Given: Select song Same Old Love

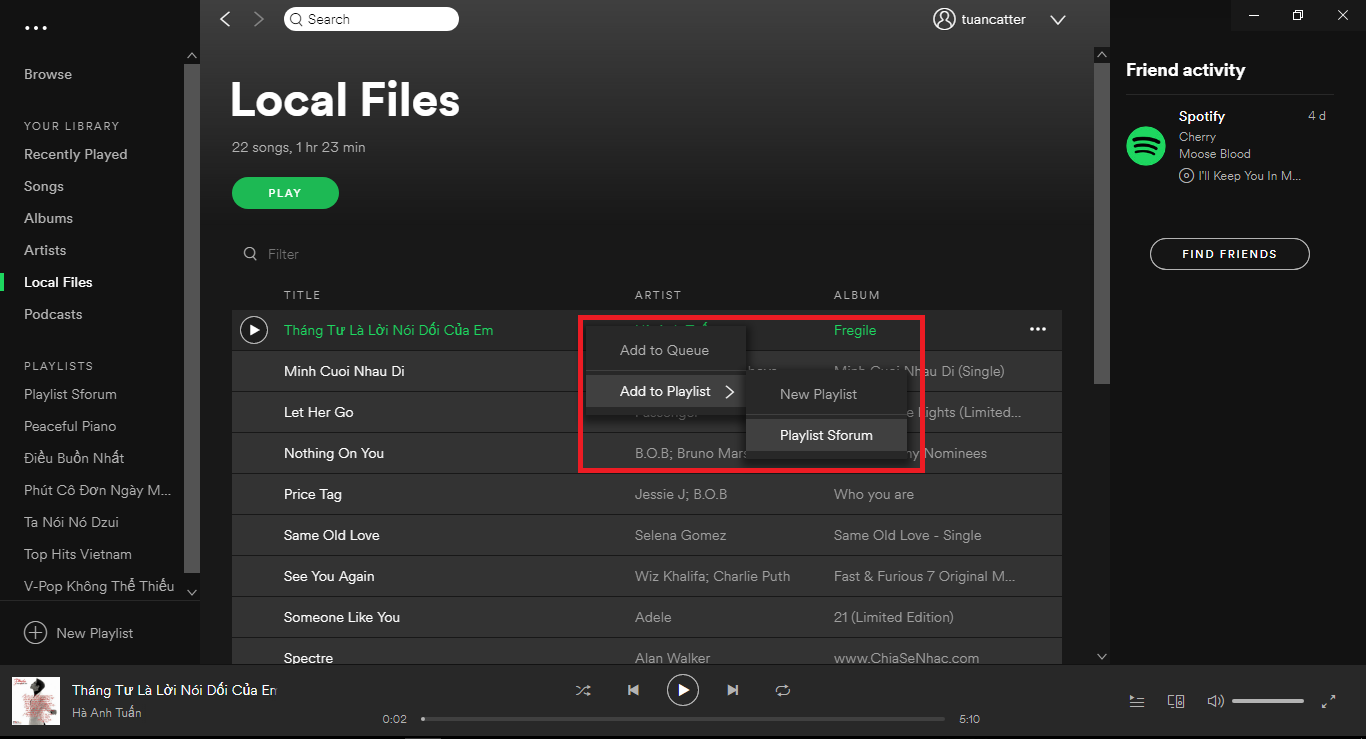Looking at the screenshot, I should click(332, 535).
